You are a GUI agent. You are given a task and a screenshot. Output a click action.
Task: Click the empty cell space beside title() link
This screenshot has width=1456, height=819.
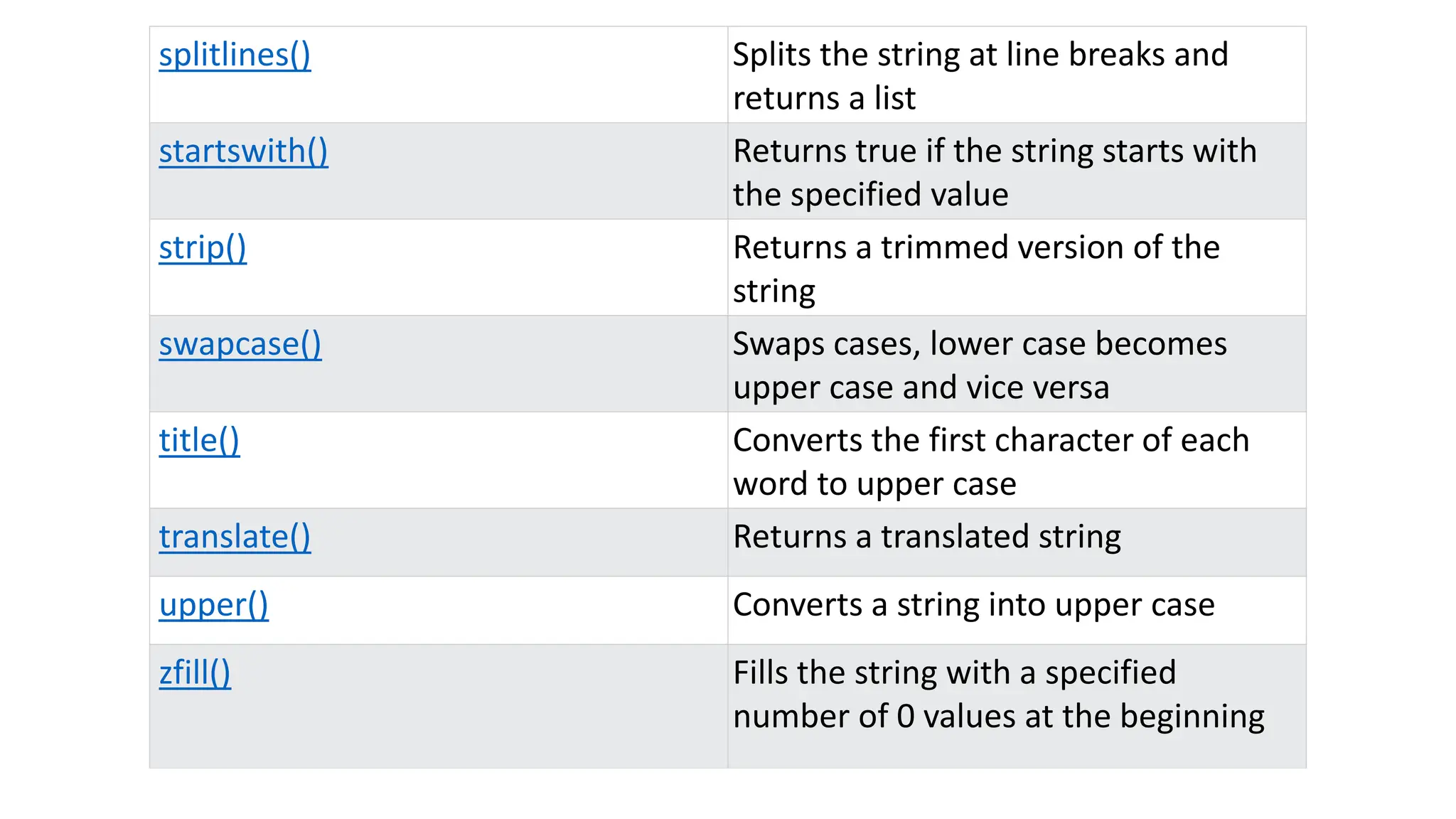click(x=483, y=460)
